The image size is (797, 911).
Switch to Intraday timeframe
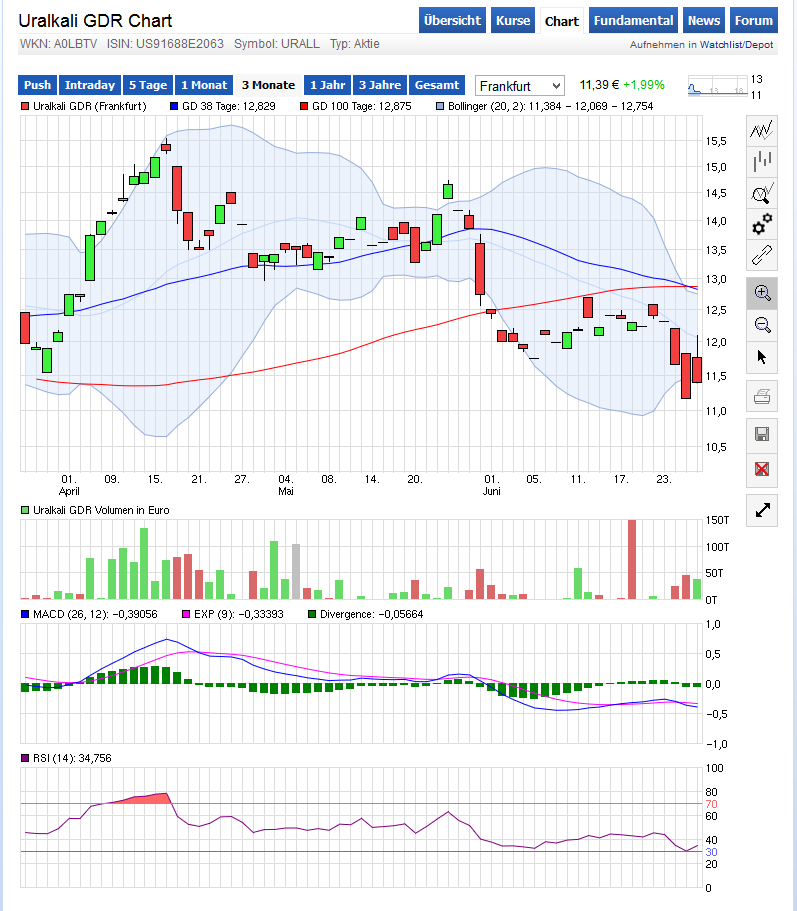coord(89,85)
